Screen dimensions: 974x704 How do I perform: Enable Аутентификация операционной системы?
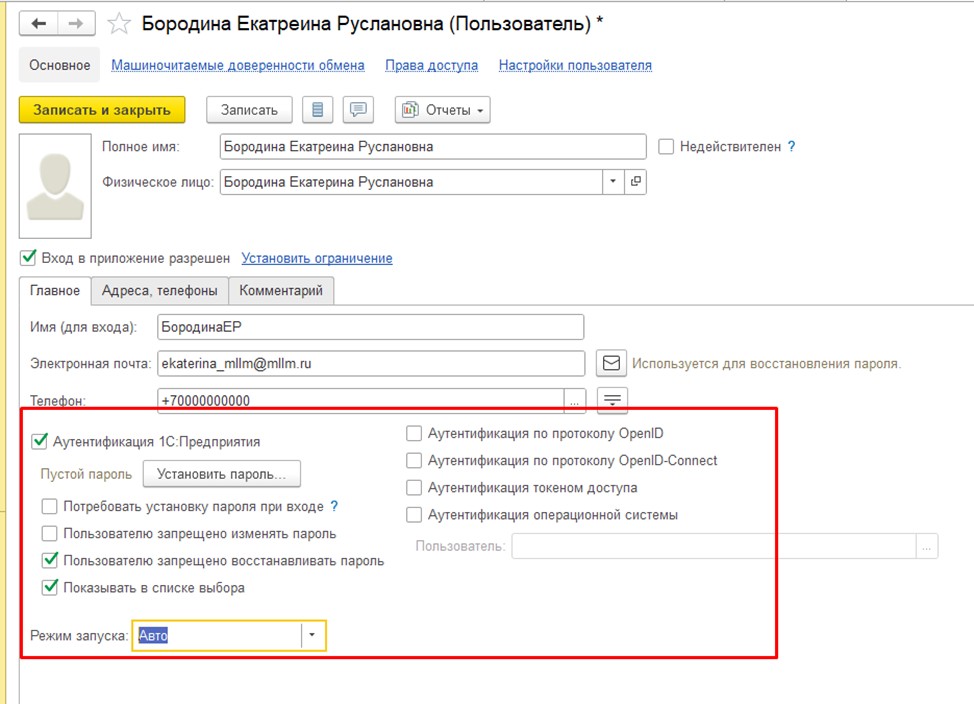click(x=414, y=514)
